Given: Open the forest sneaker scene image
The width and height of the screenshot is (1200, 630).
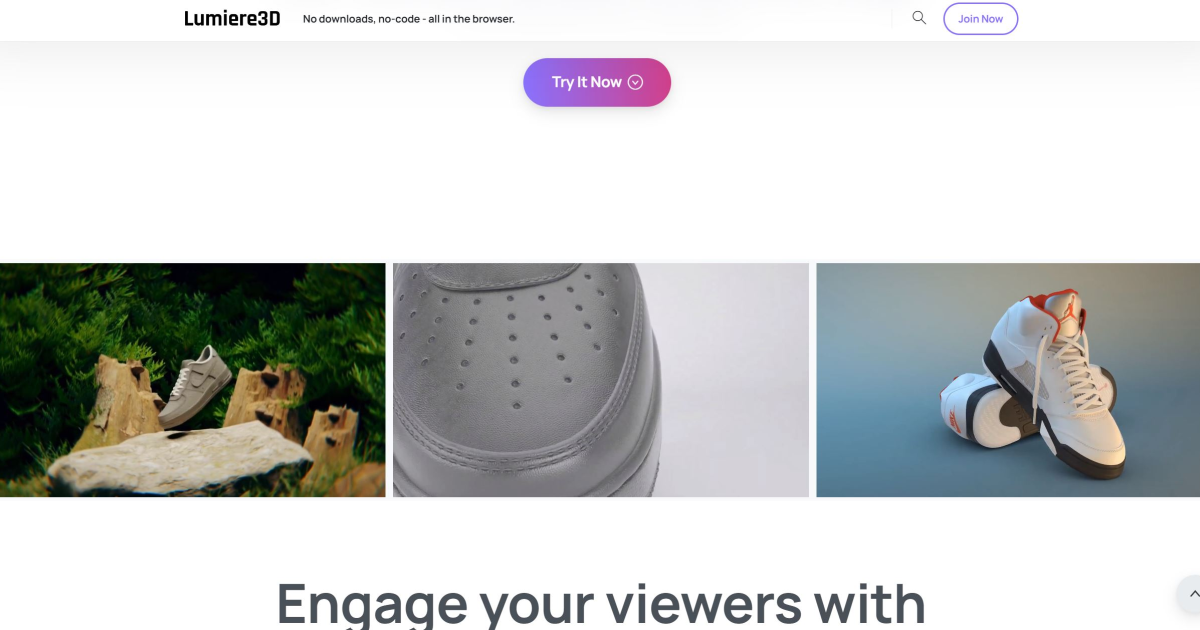Looking at the screenshot, I should [x=192, y=380].
